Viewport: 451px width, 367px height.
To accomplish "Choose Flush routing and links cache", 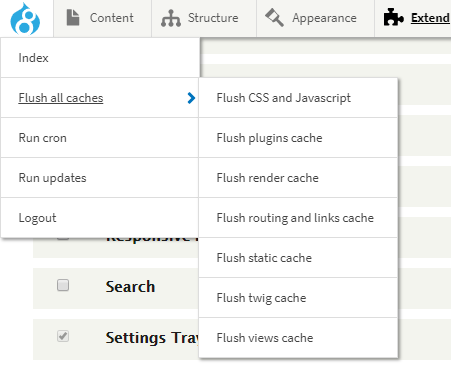I will 298,218.
